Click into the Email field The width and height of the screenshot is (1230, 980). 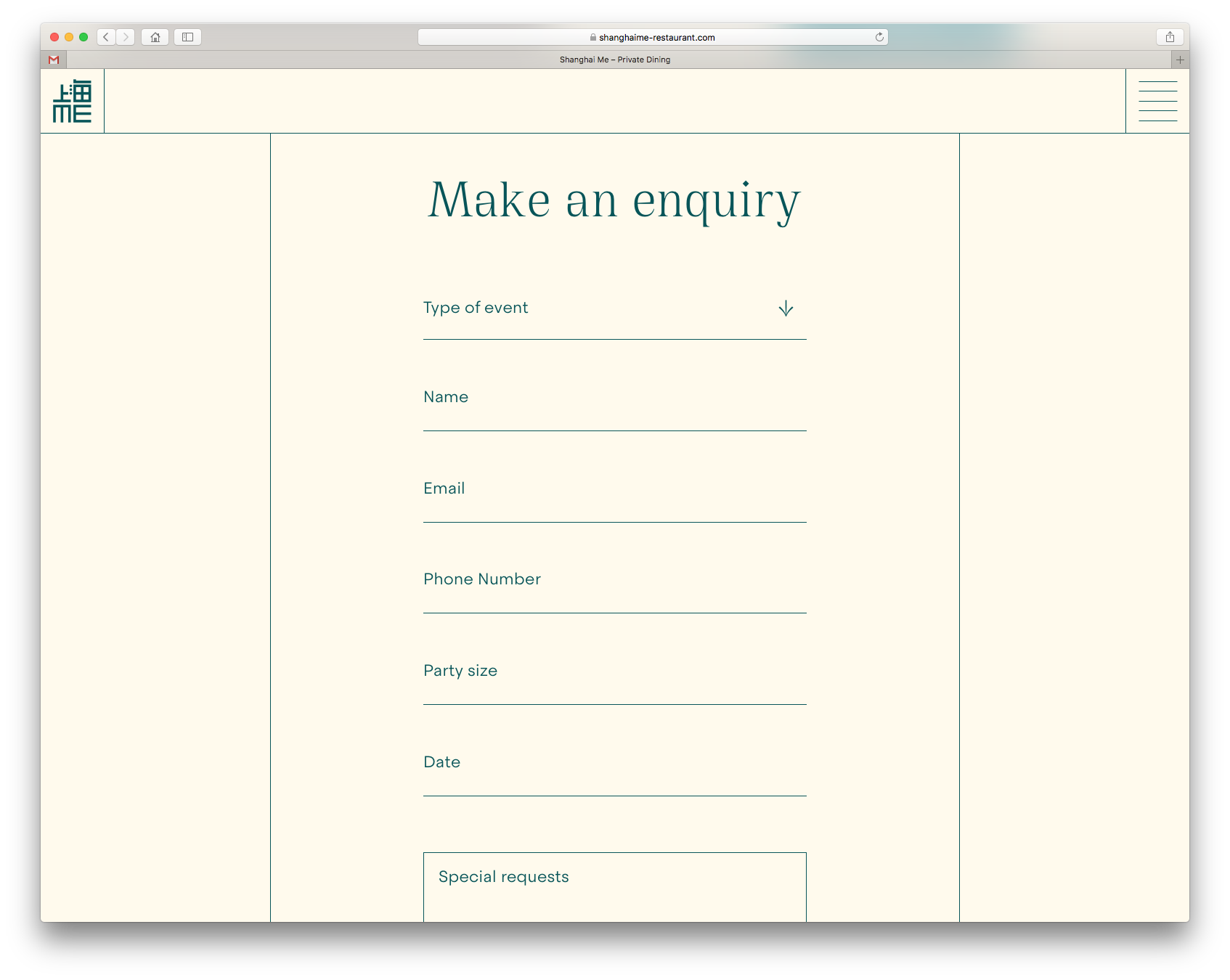click(614, 498)
